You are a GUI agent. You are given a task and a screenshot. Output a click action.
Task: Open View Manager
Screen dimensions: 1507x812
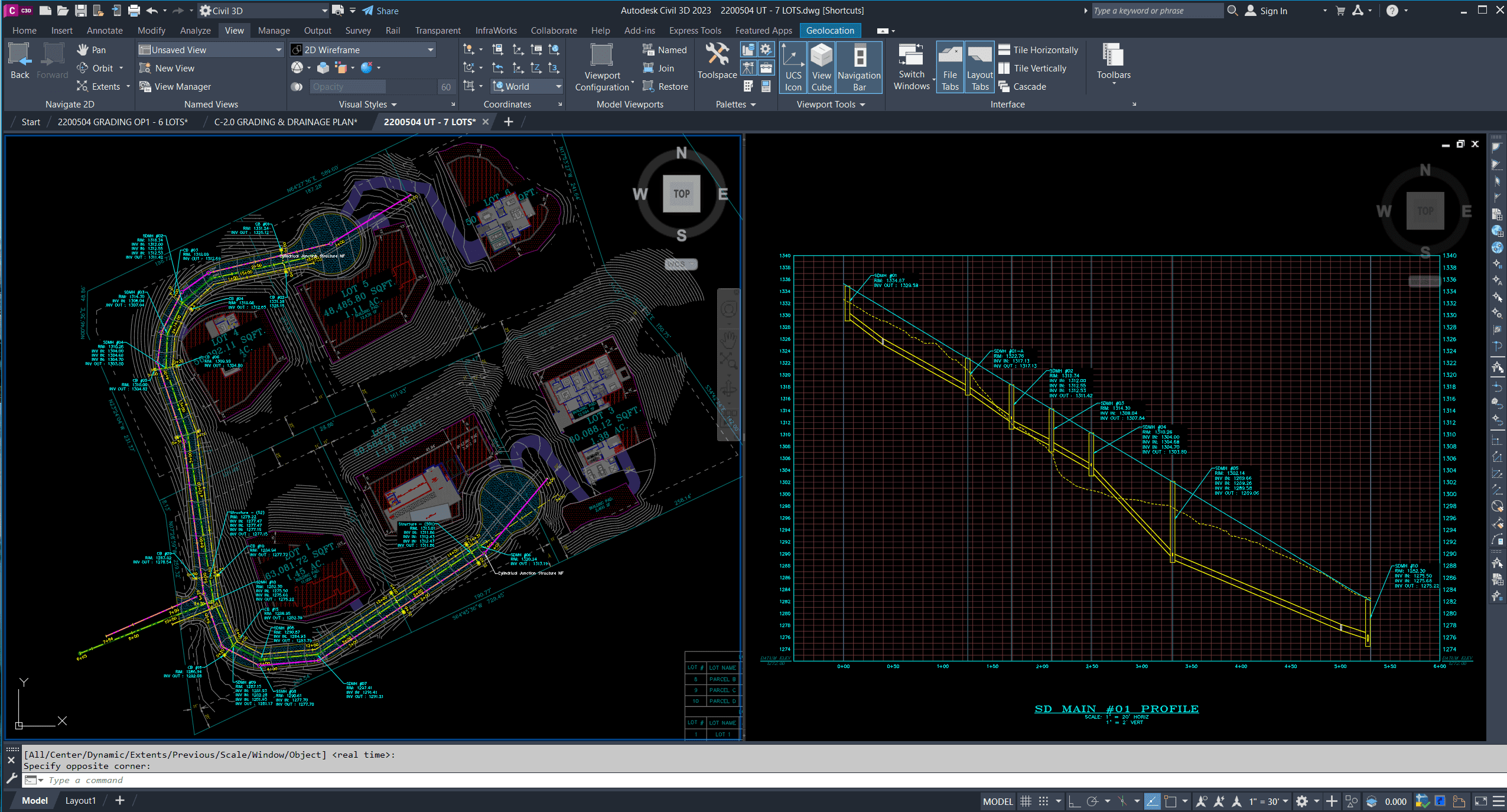(x=175, y=87)
